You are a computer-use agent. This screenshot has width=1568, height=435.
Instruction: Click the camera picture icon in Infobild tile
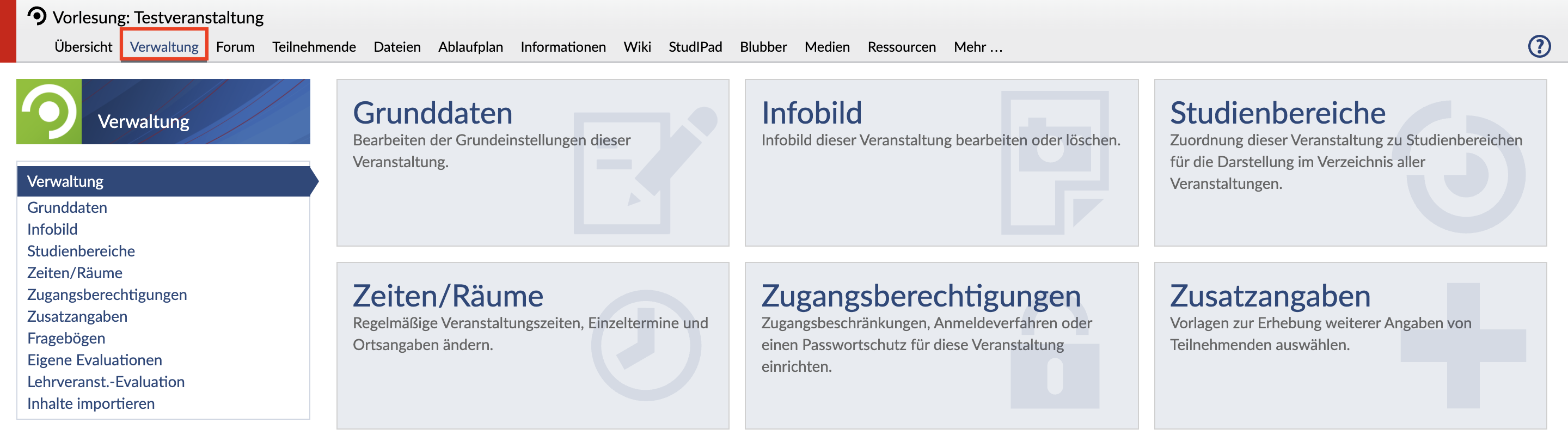(1054, 162)
